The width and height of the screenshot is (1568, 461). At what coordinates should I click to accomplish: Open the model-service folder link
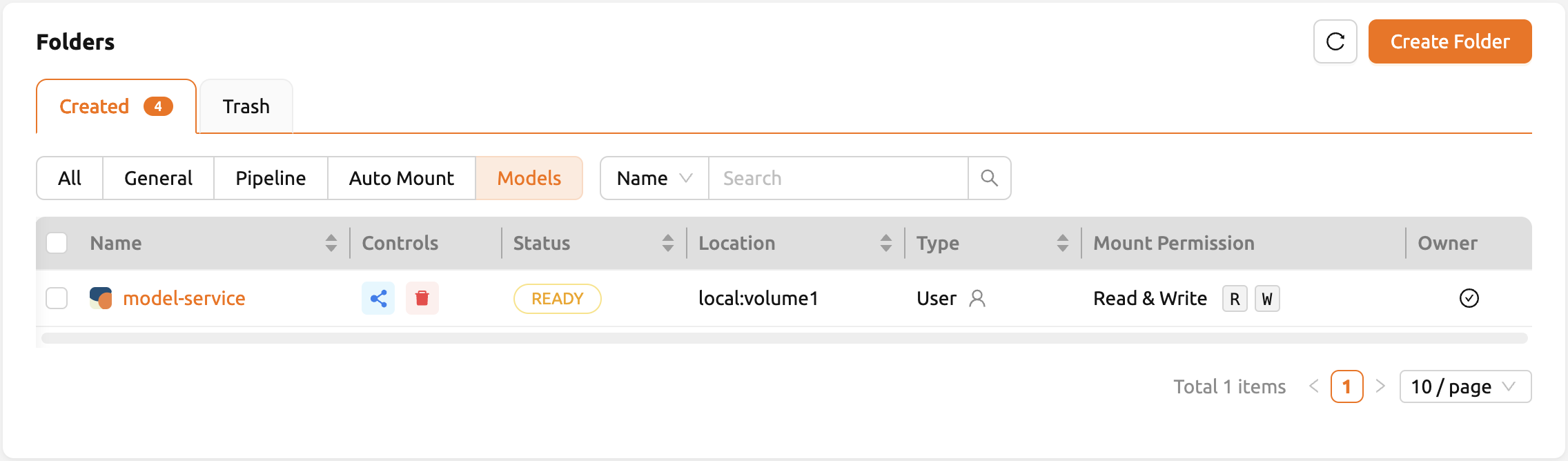(x=184, y=298)
